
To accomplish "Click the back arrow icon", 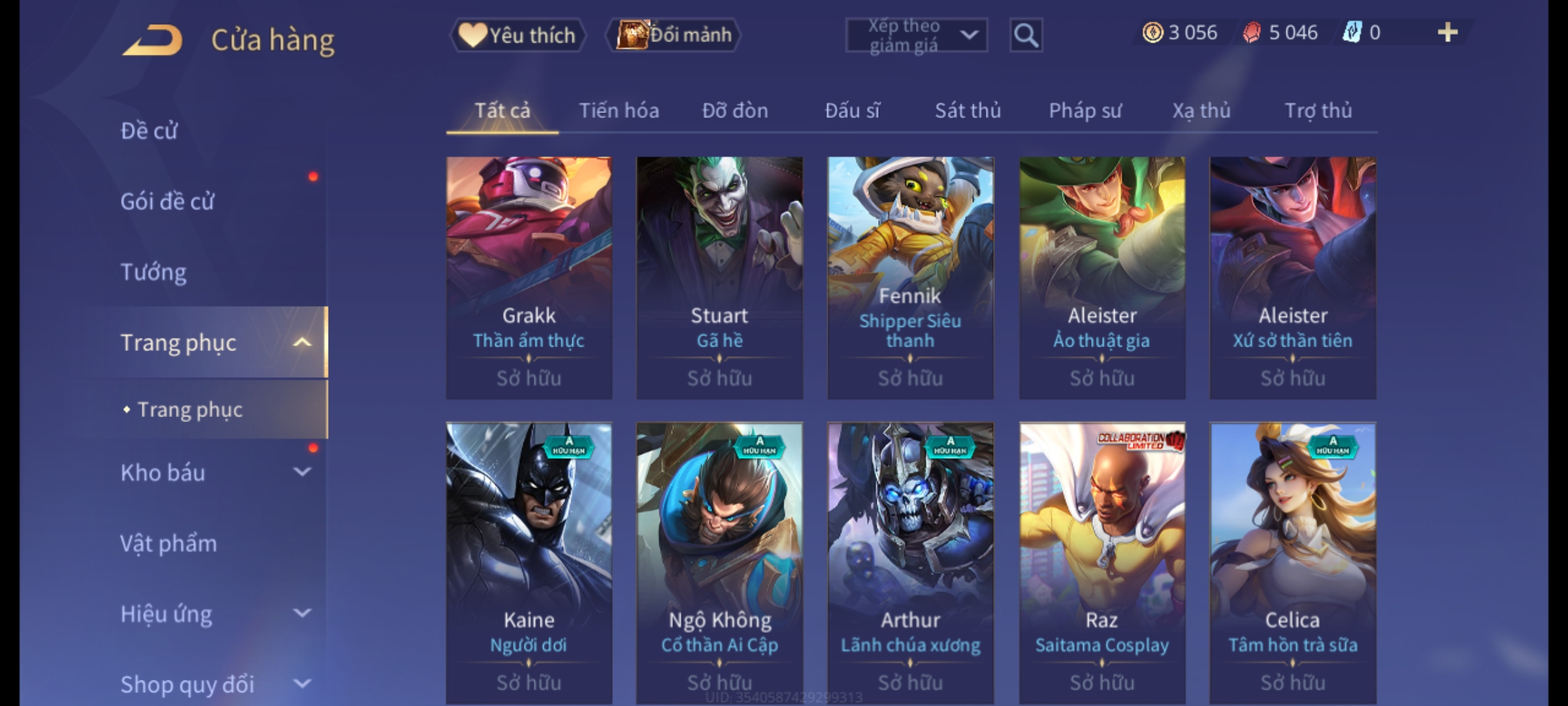I will click(152, 41).
